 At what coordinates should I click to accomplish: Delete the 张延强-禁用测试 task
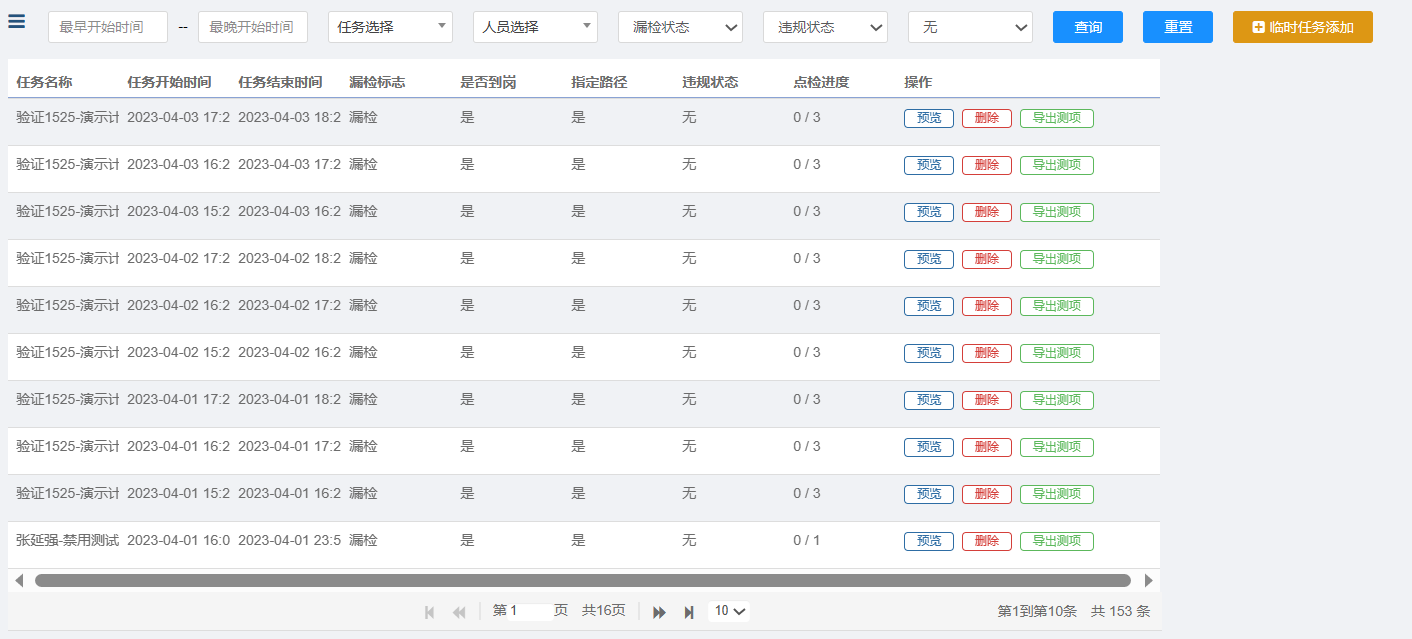pos(987,541)
